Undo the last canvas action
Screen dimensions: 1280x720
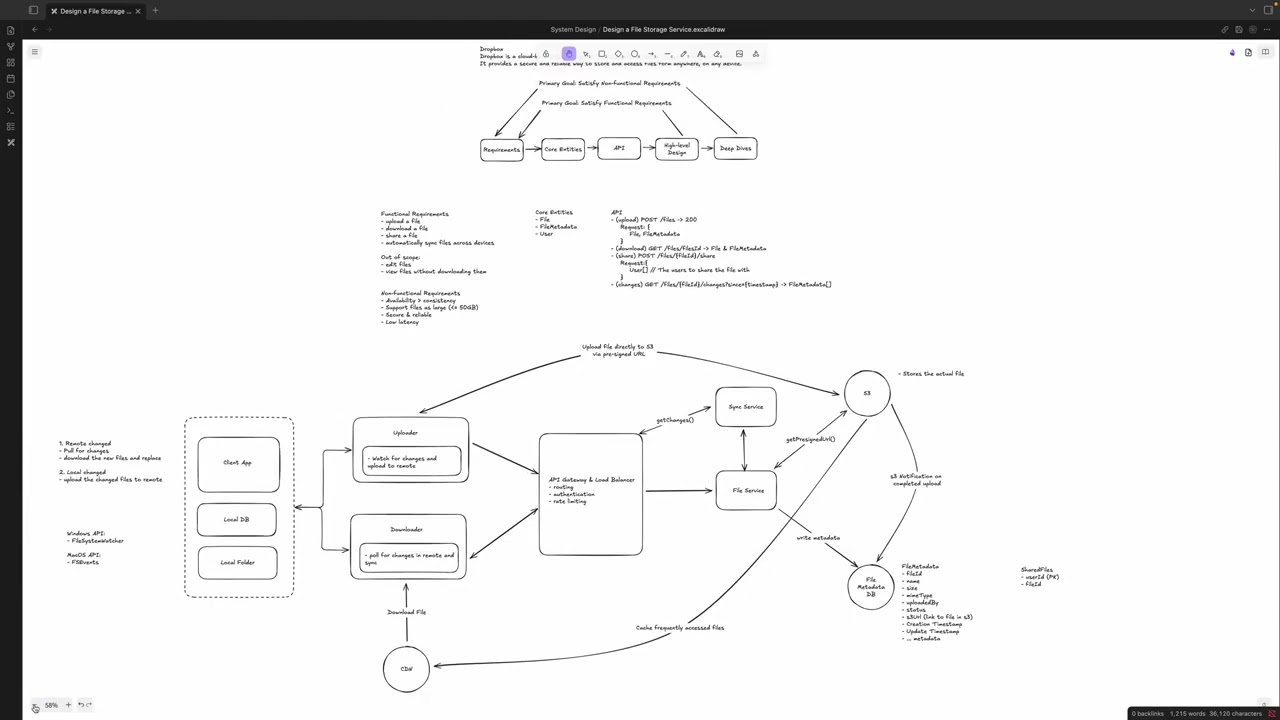pos(81,705)
